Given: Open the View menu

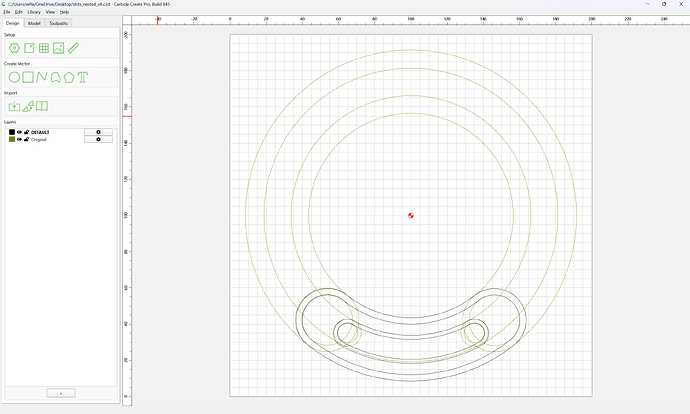Looking at the screenshot, I should [x=50, y=12].
